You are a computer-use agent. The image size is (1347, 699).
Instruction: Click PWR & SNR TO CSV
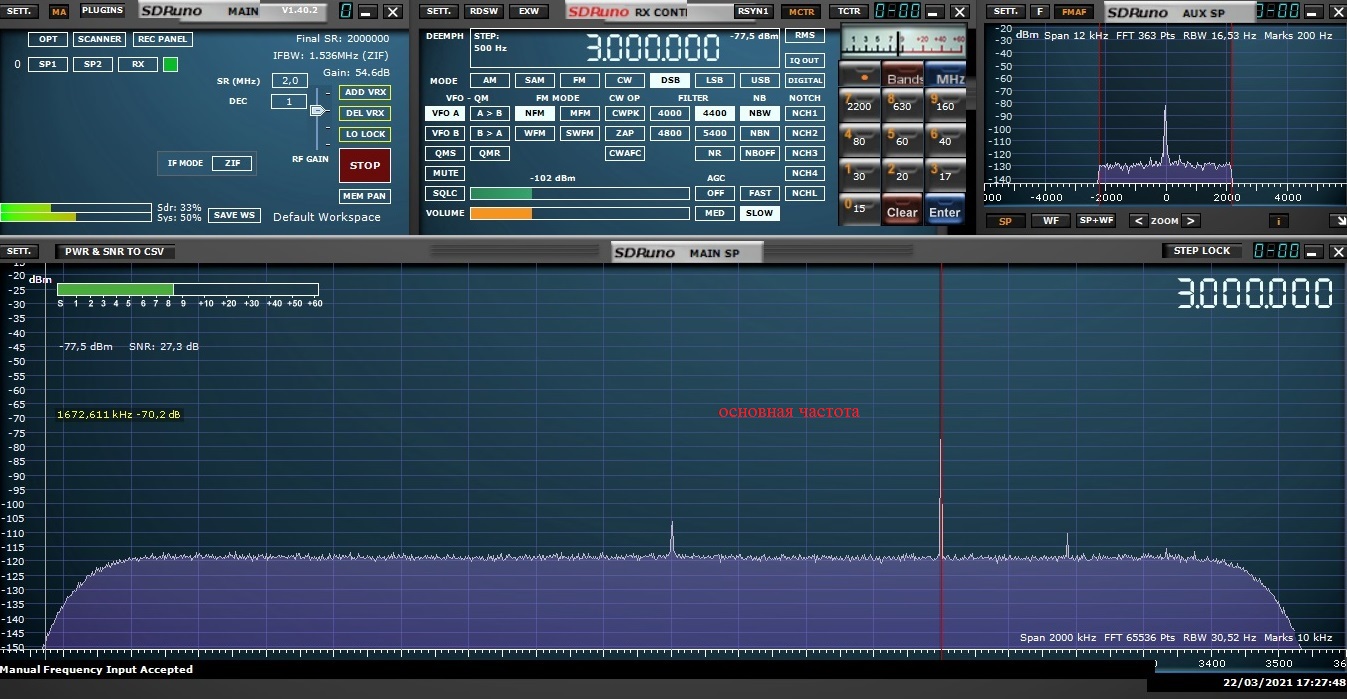pyautogui.click(x=115, y=251)
